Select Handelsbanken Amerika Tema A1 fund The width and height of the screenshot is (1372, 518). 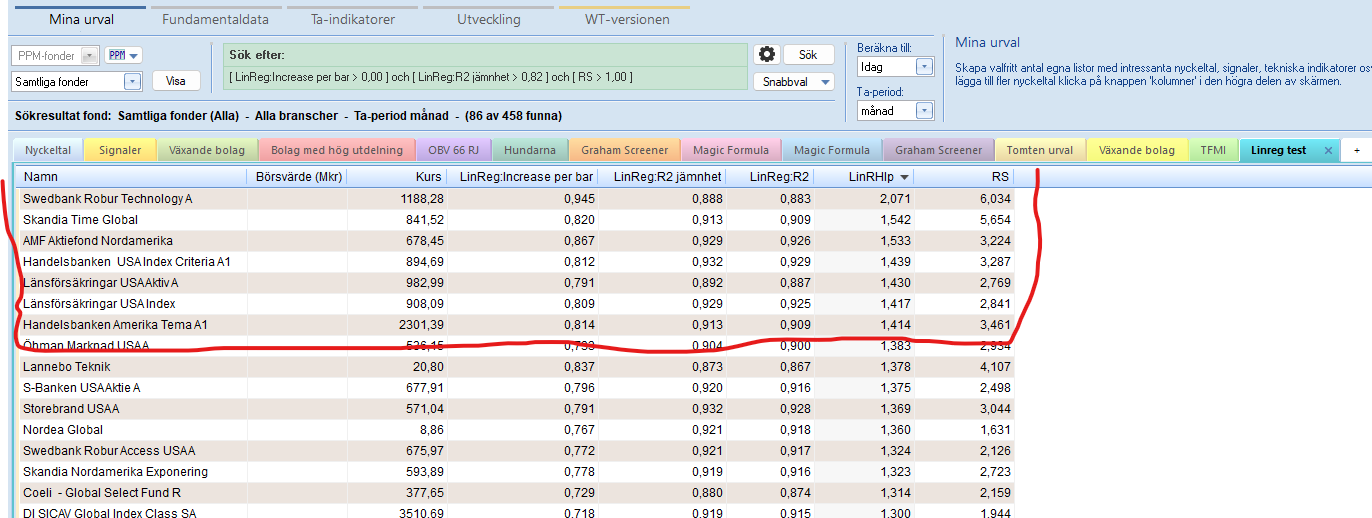(516, 325)
